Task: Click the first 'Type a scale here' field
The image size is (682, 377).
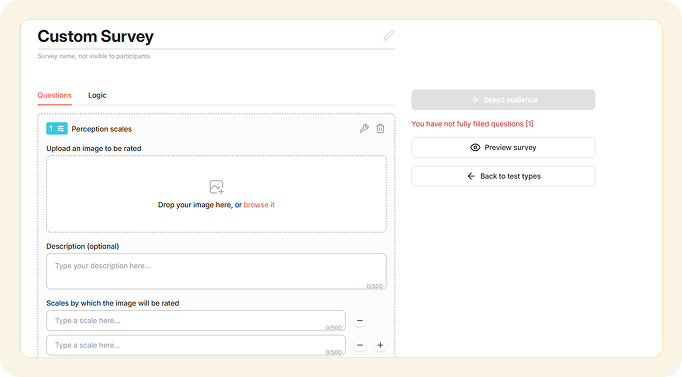Action: click(x=196, y=320)
